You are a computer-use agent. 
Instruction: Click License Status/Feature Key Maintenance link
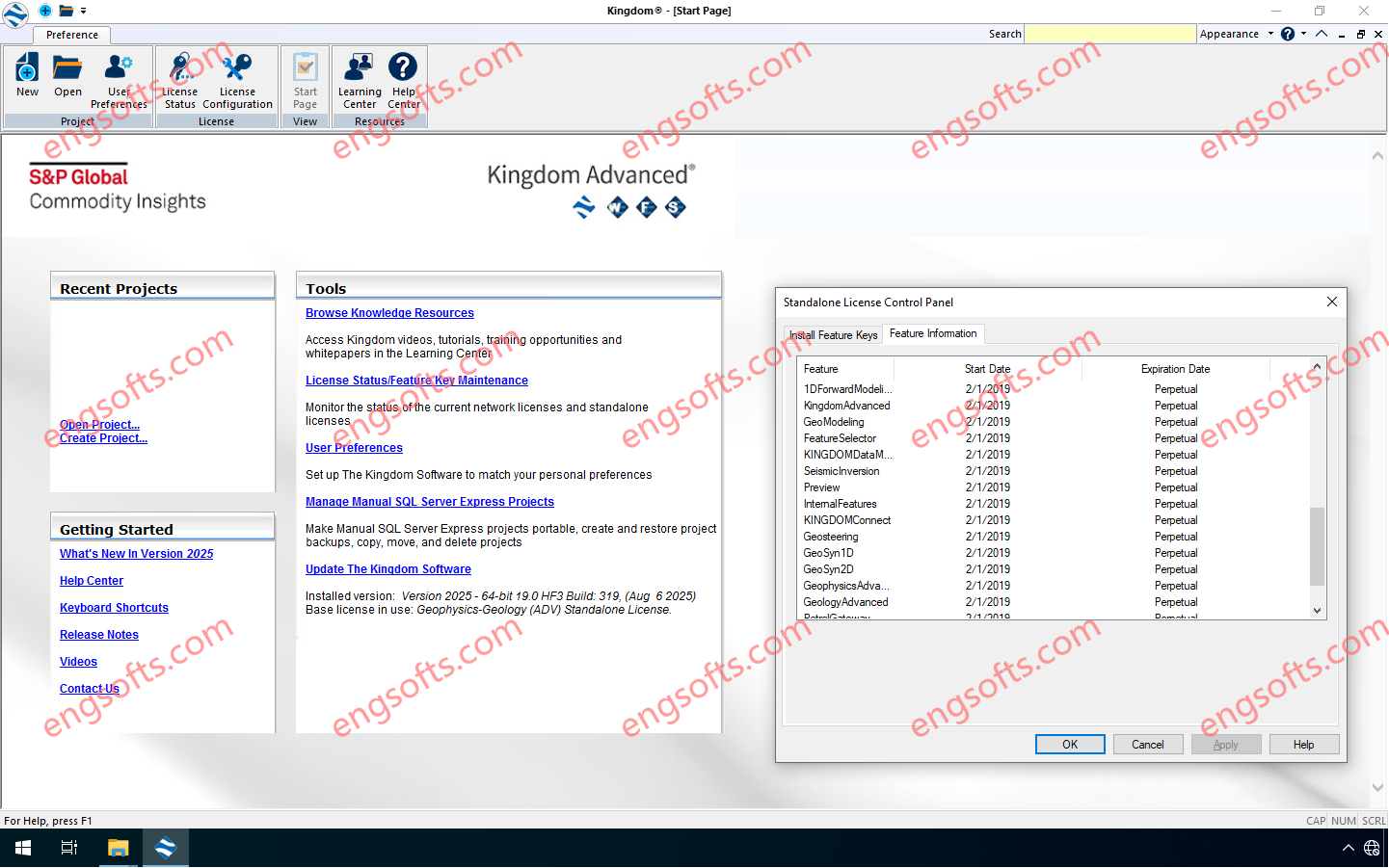[416, 381]
